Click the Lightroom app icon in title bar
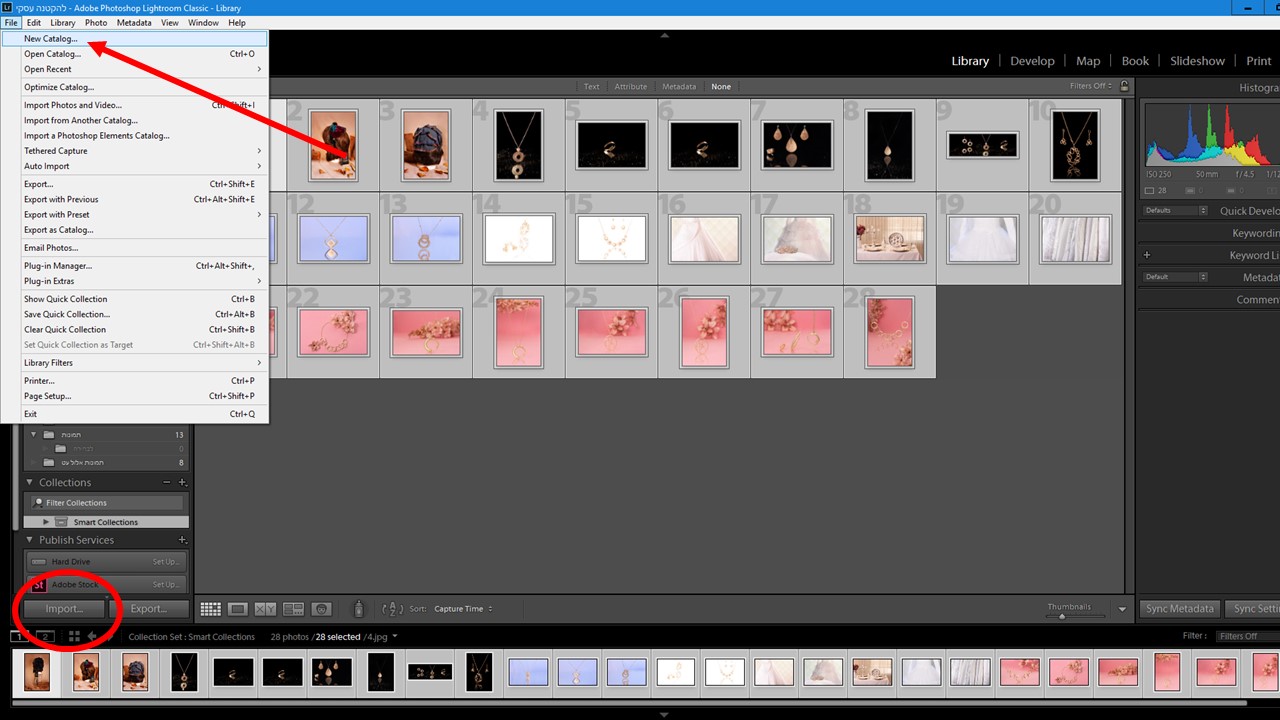This screenshot has height=720, width=1280. click(x=7, y=8)
